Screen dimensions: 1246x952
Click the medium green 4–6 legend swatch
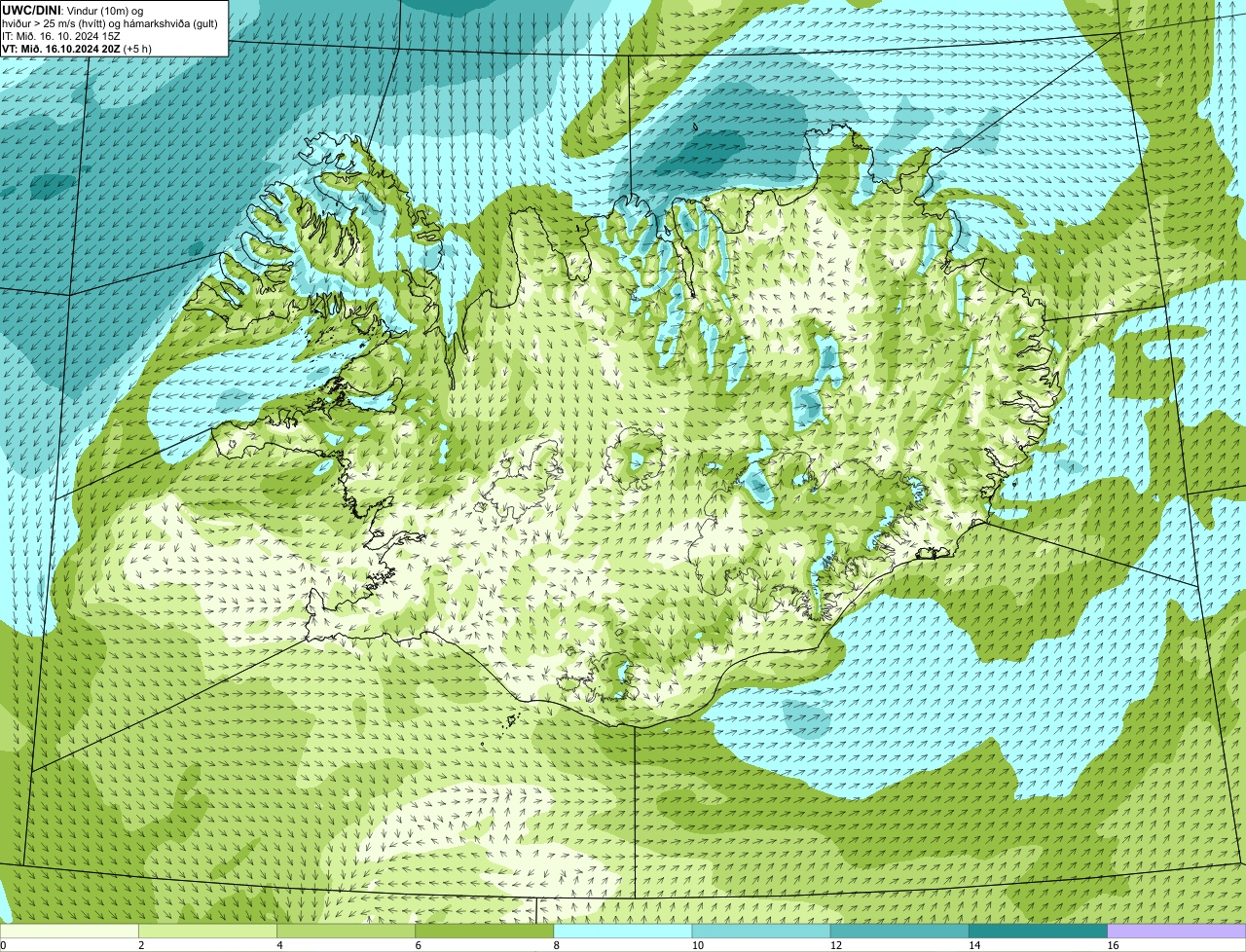point(347,932)
